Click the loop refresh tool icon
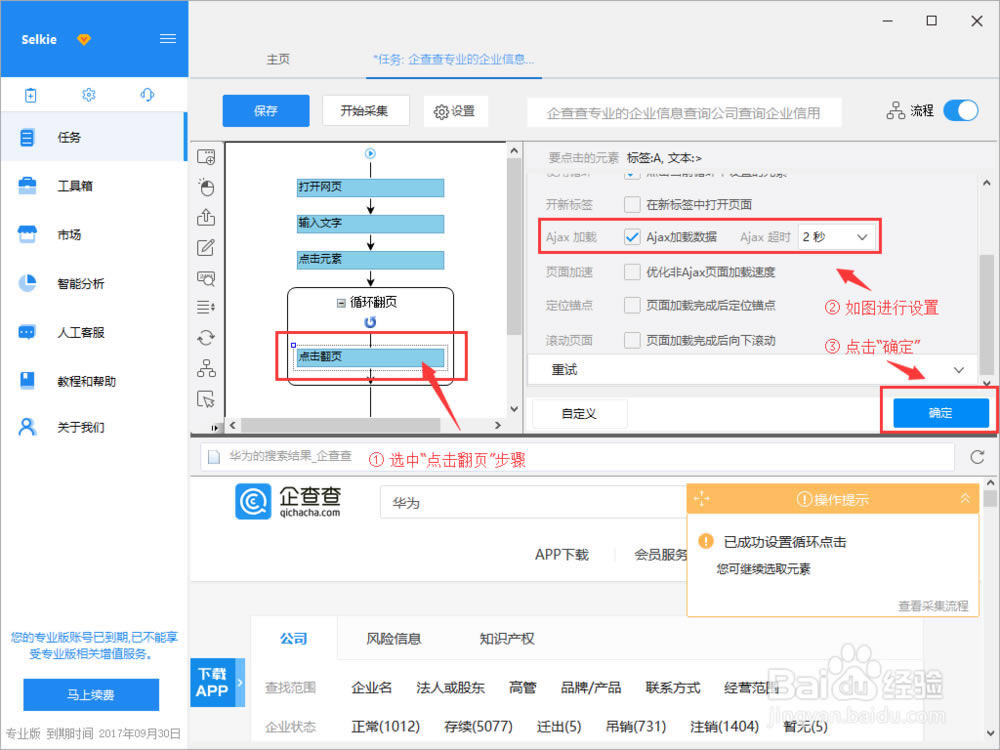Screen dimensions: 1000x750 point(206,338)
